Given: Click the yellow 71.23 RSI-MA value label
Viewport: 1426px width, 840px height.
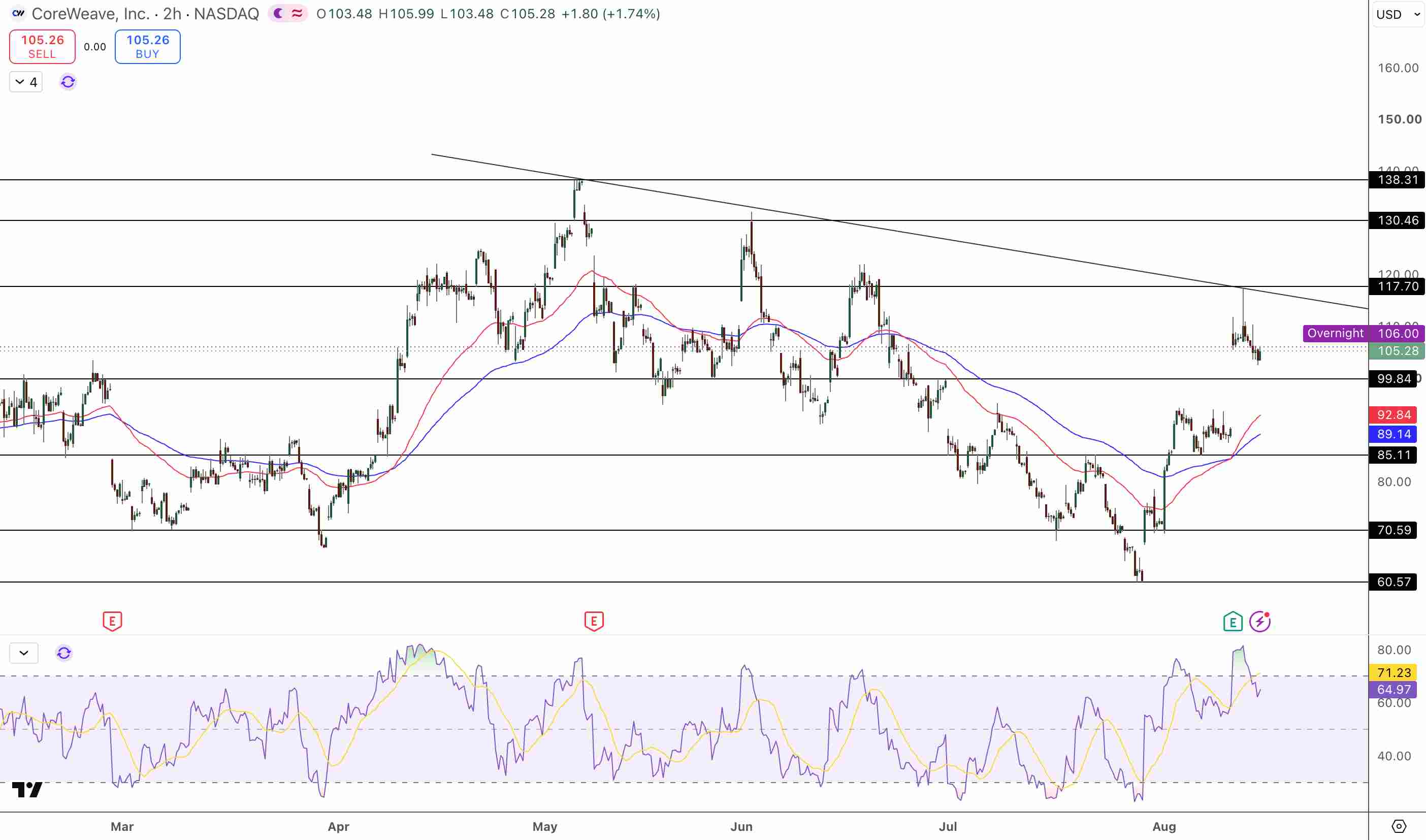Looking at the screenshot, I should [1392, 672].
